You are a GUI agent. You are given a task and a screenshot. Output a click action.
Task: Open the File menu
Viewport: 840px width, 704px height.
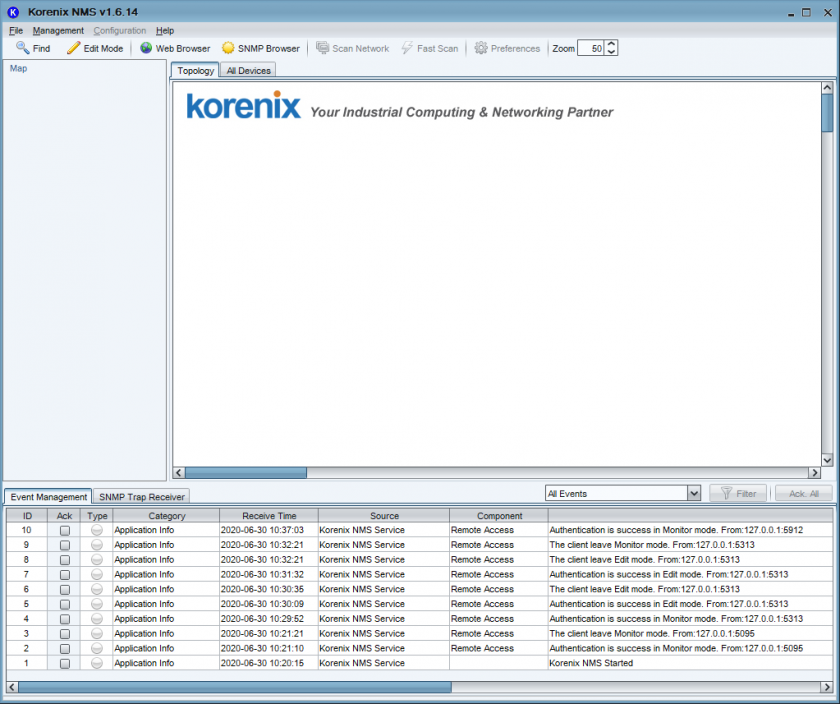[16, 31]
